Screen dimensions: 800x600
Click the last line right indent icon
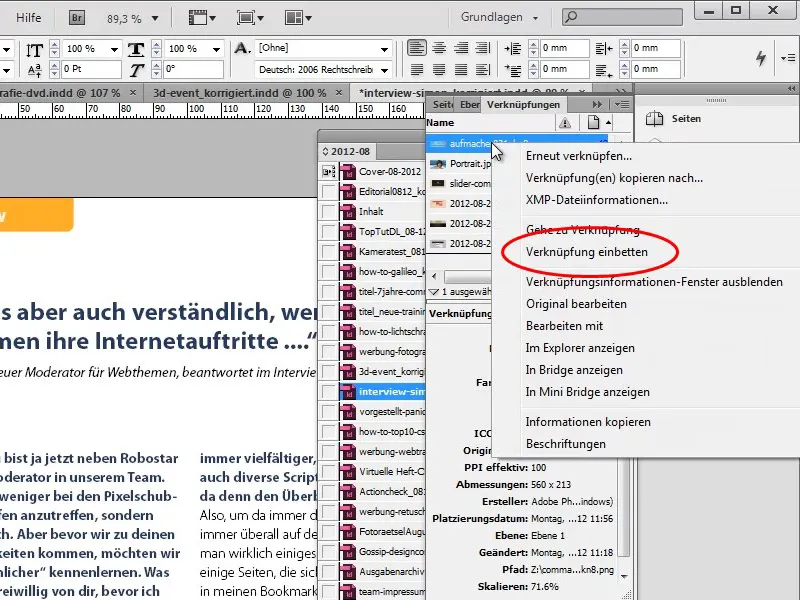[x=604, y=70]
